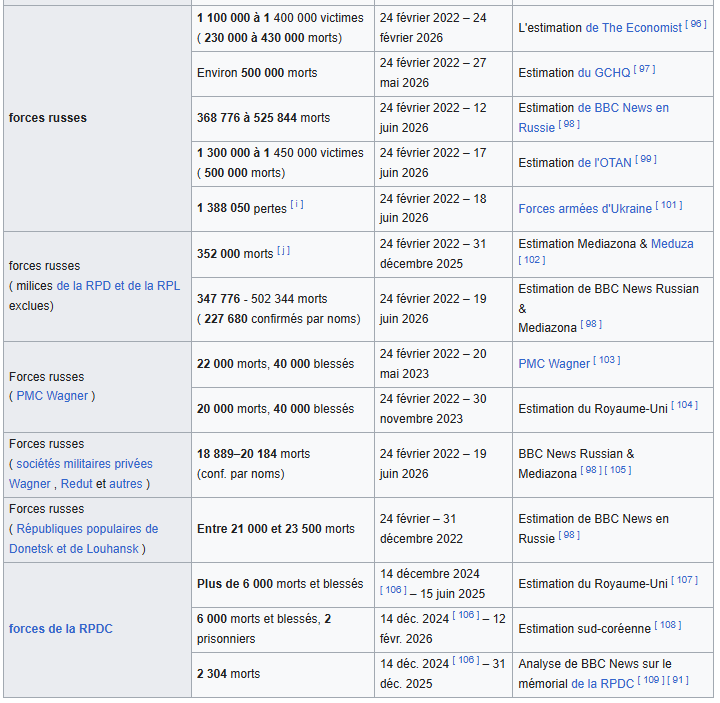Click footnote note [j] beside 352 000 morts
The height and width of the screenshot is (703, 720).
[x=283, y=251]
